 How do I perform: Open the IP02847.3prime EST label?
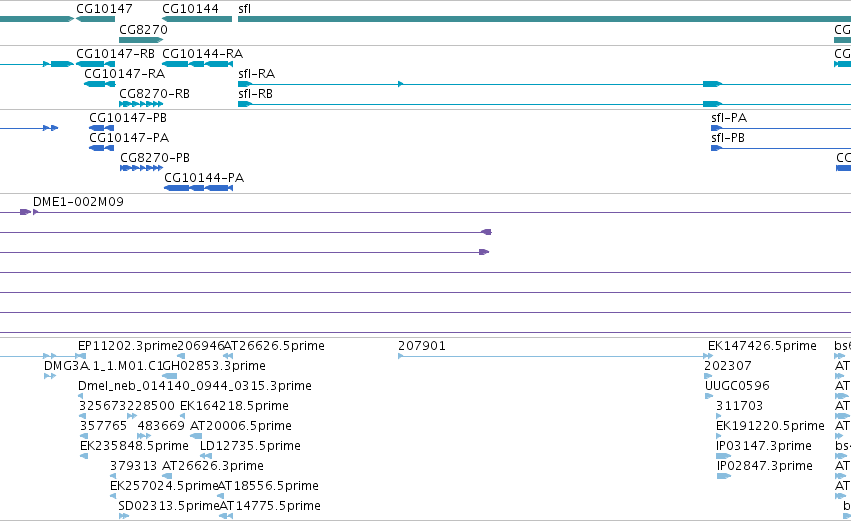[x=765, y=466]
